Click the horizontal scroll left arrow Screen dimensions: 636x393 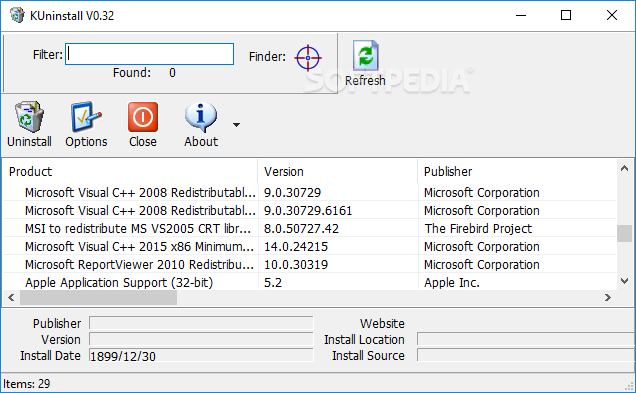(x=11, y=298)
